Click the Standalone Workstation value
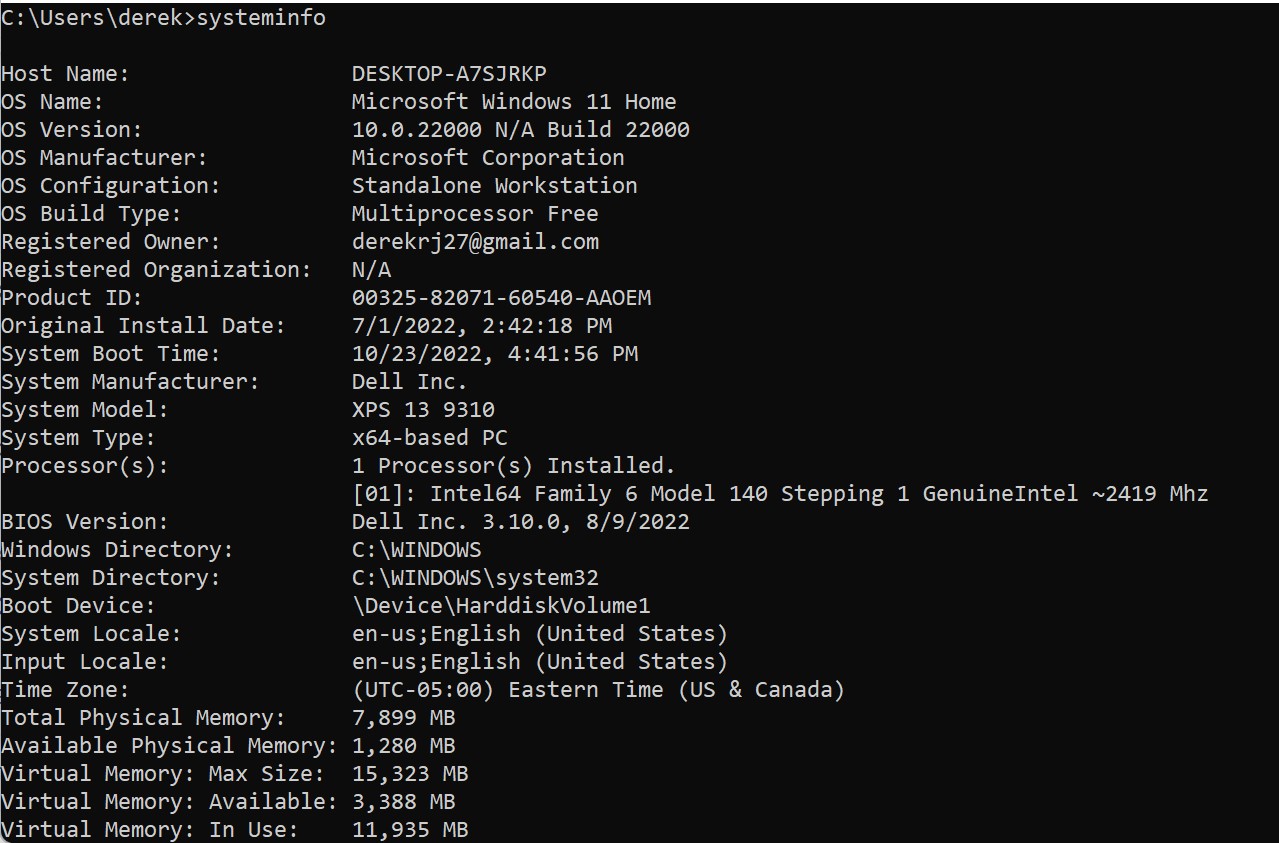 pos(494,186)
